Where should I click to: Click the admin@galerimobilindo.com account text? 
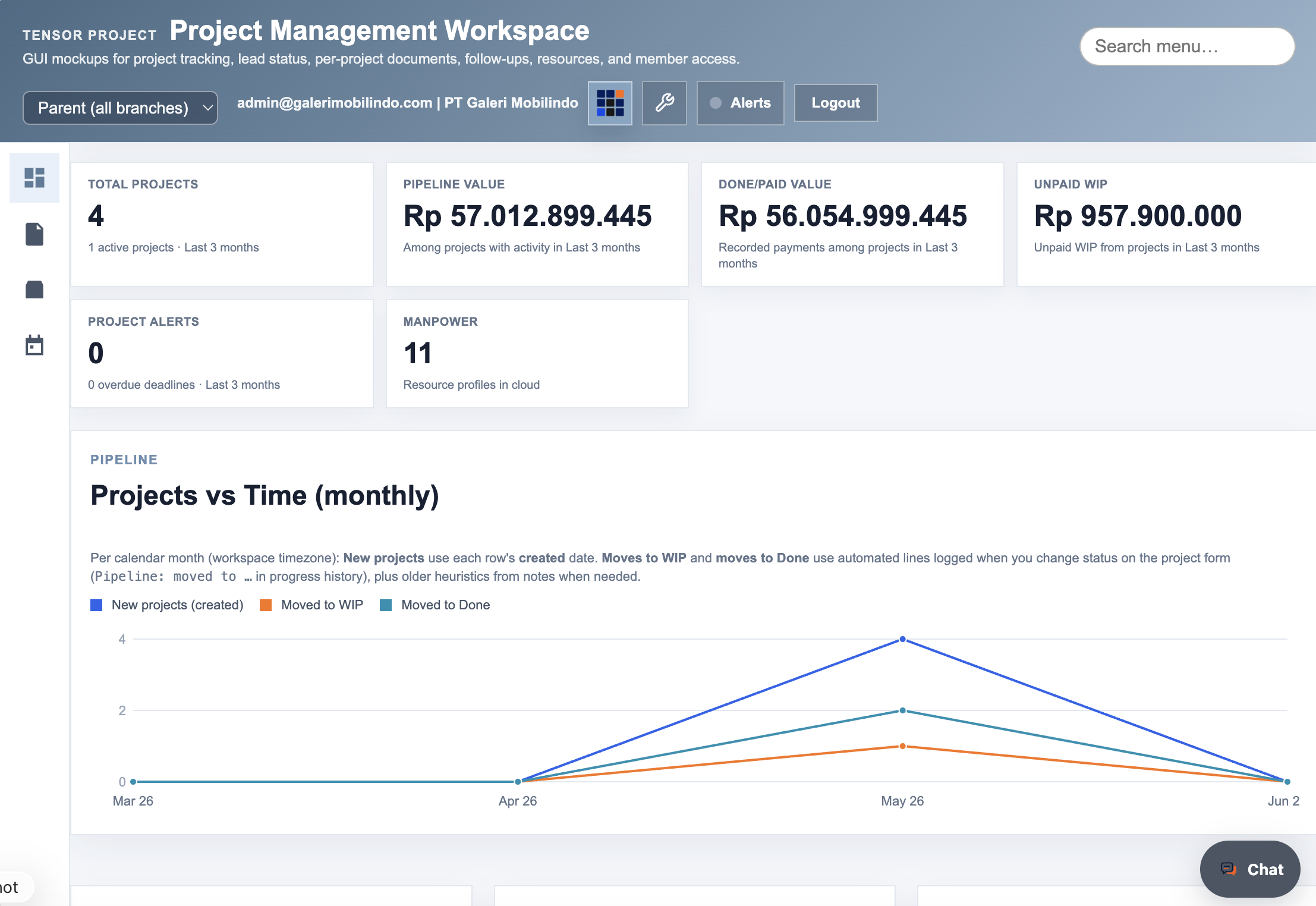335,103
